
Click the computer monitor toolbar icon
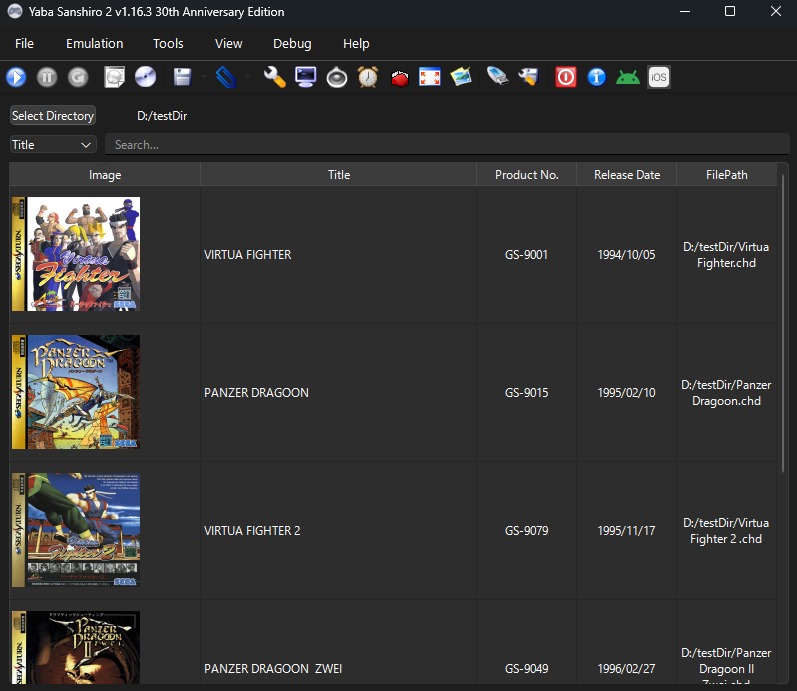[x=305, y=77]
